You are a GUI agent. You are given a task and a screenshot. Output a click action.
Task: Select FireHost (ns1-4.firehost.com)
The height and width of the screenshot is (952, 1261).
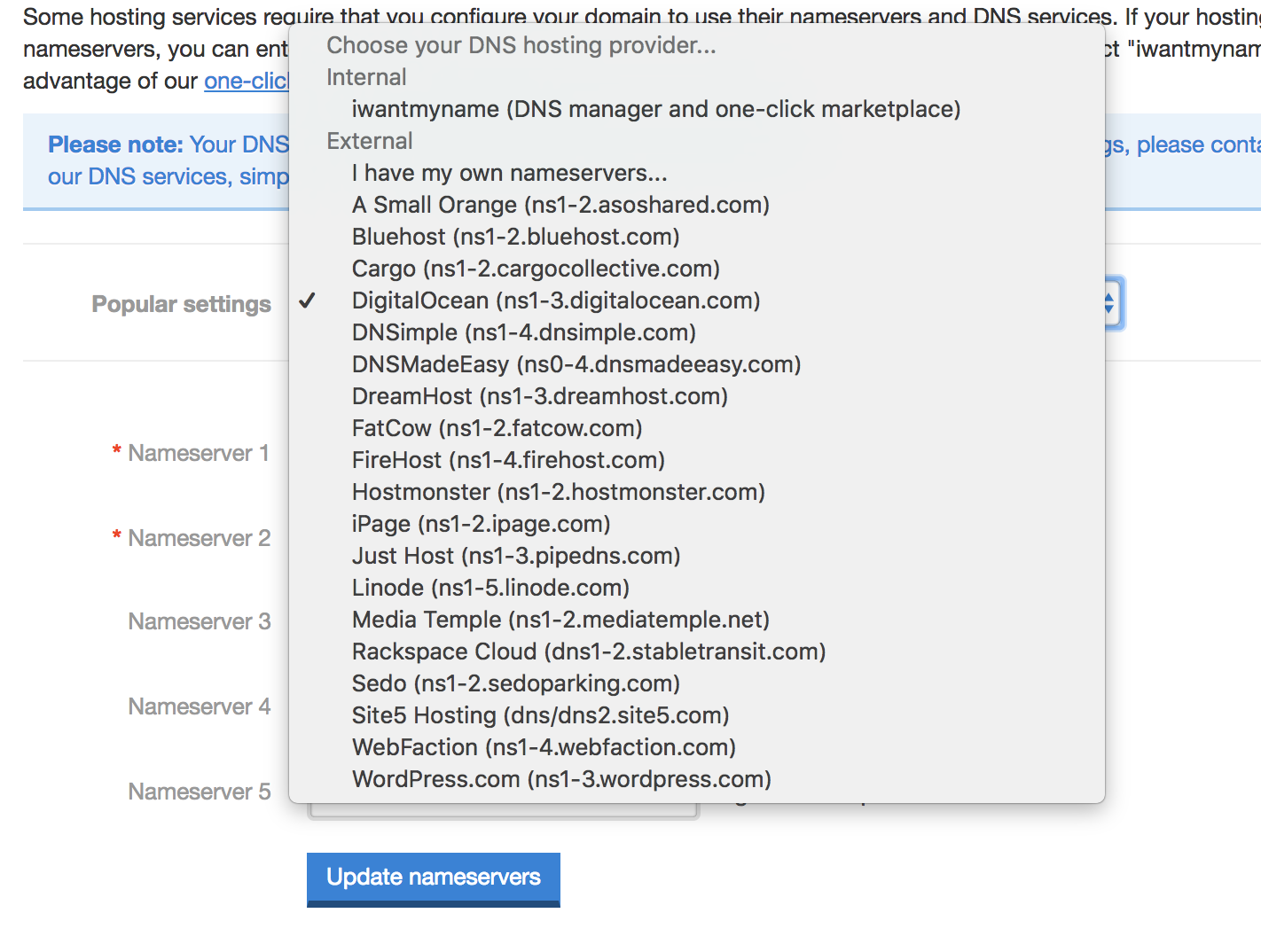(697, 460)
